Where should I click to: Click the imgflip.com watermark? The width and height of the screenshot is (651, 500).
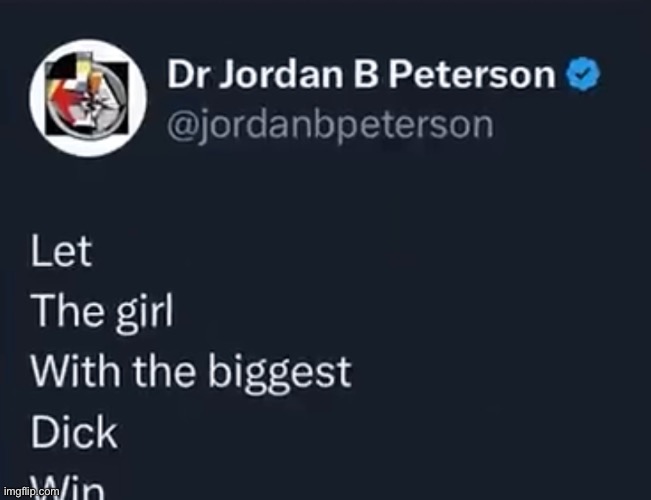[32, 491]
